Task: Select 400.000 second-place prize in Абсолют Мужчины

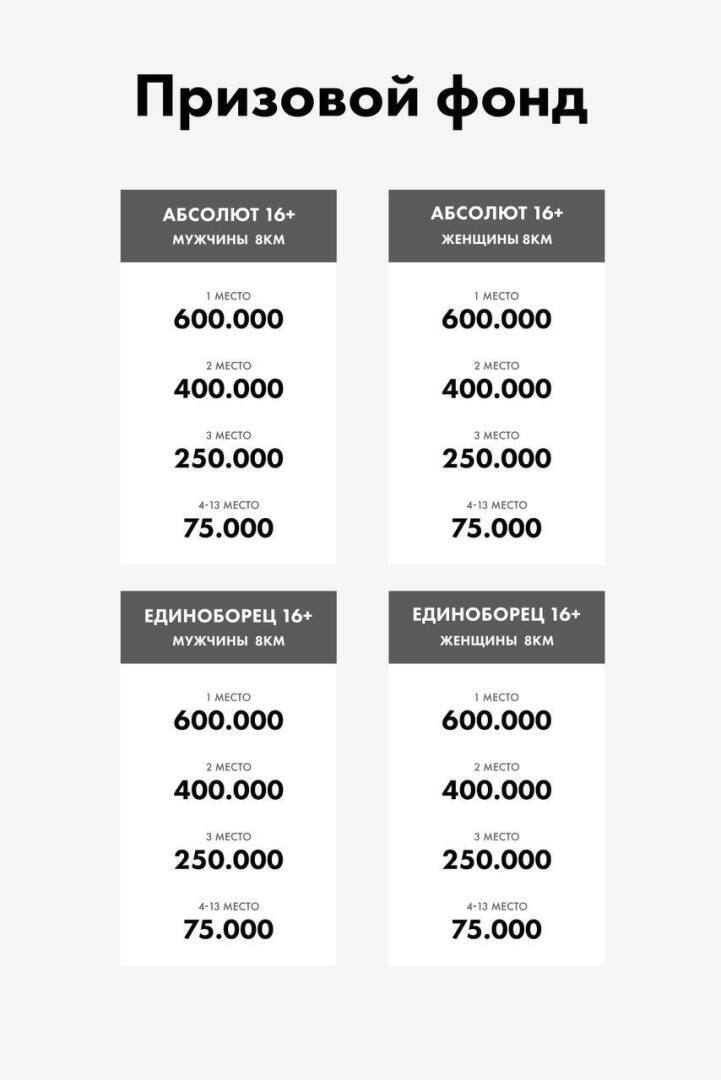Action: (x=228, y=389)
